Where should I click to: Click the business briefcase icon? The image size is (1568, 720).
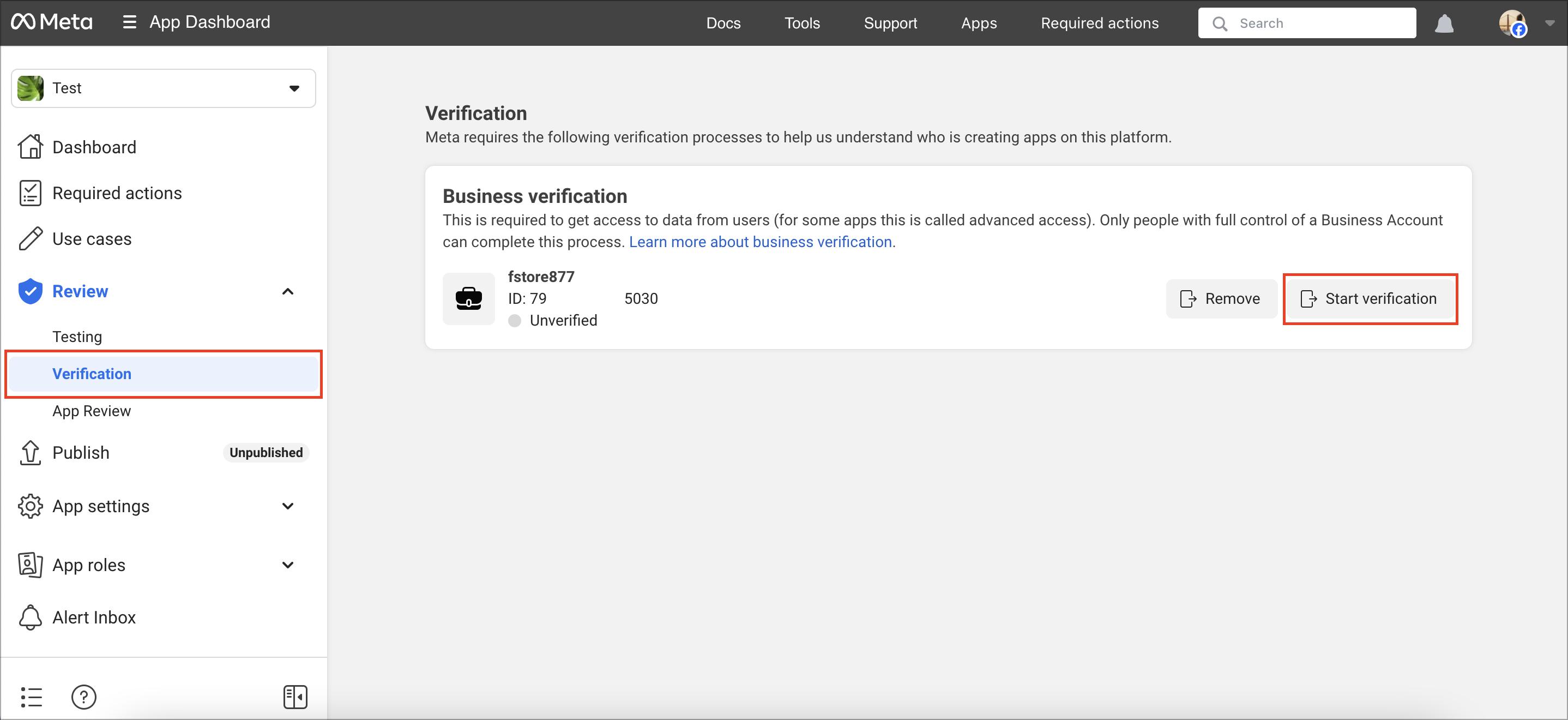(x=469, y=298)
